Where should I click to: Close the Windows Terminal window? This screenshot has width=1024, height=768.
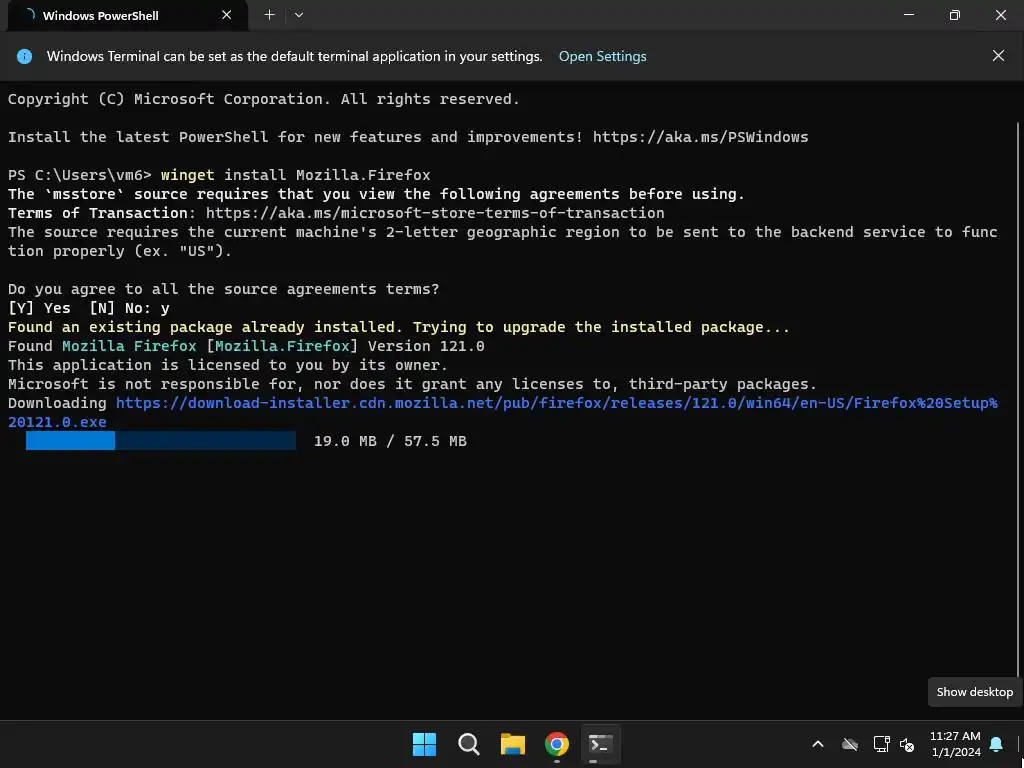1000,15
